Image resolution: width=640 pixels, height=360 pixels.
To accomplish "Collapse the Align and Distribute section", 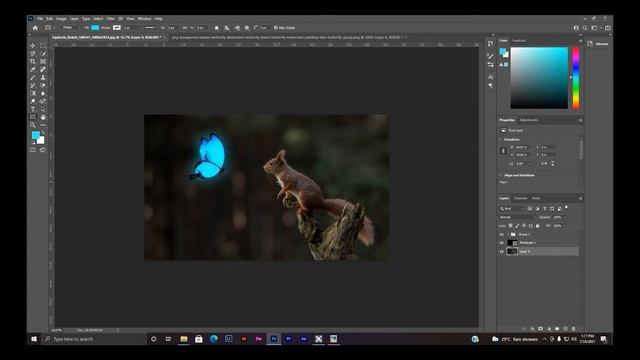I will pos(501,176).
